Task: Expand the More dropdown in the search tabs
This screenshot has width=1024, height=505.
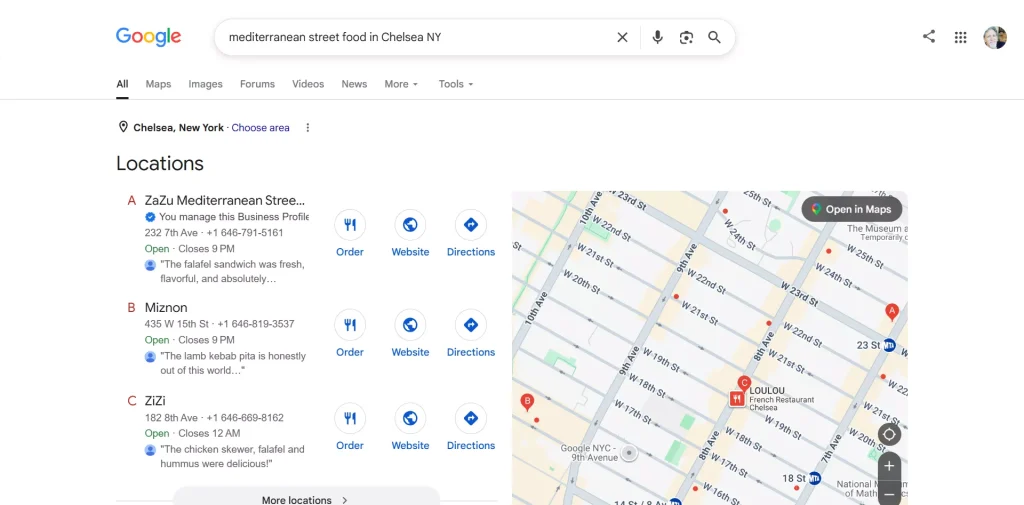Action: tap(401, 84)
